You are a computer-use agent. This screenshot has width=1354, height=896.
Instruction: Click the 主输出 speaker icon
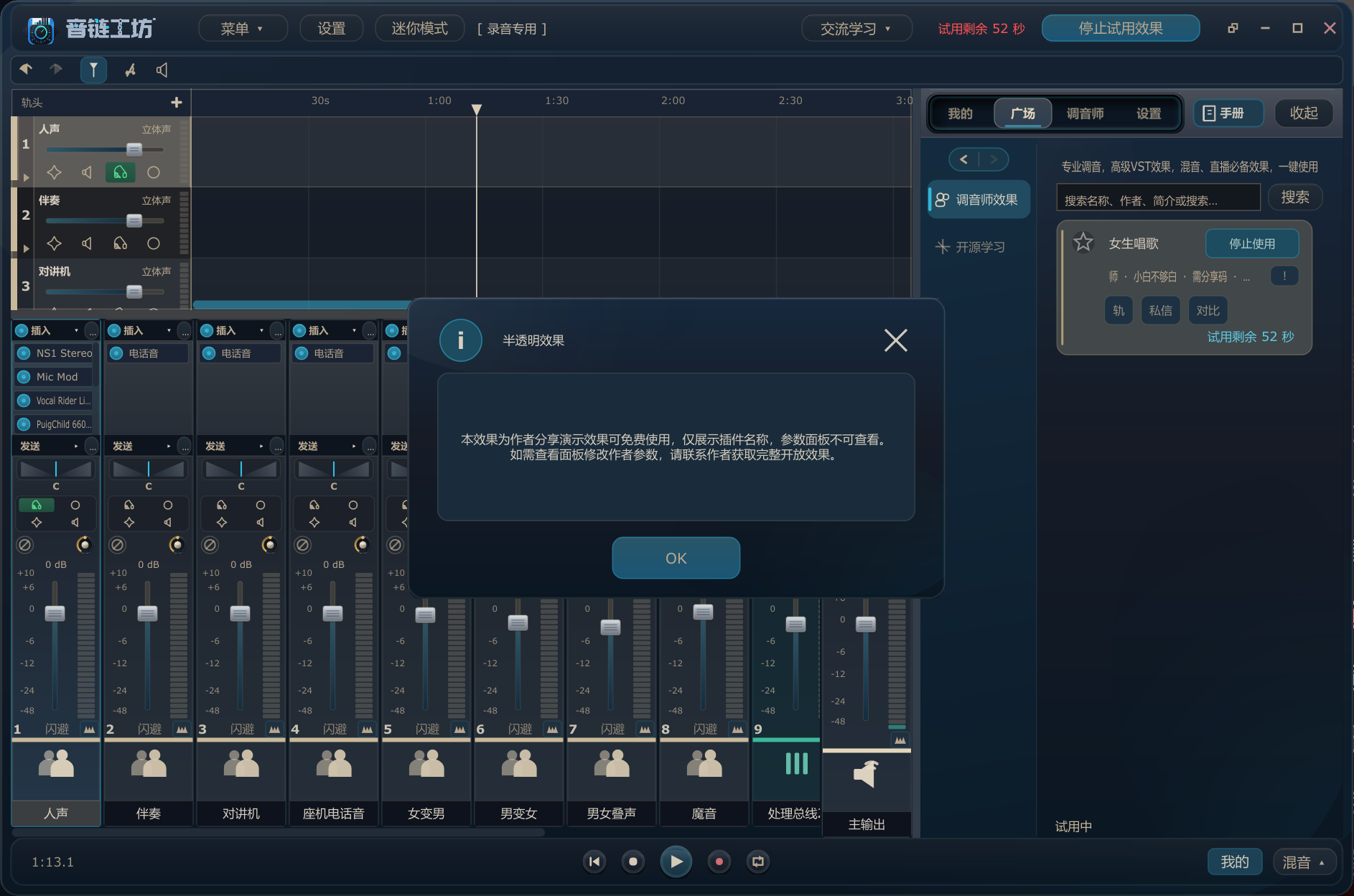867,775
